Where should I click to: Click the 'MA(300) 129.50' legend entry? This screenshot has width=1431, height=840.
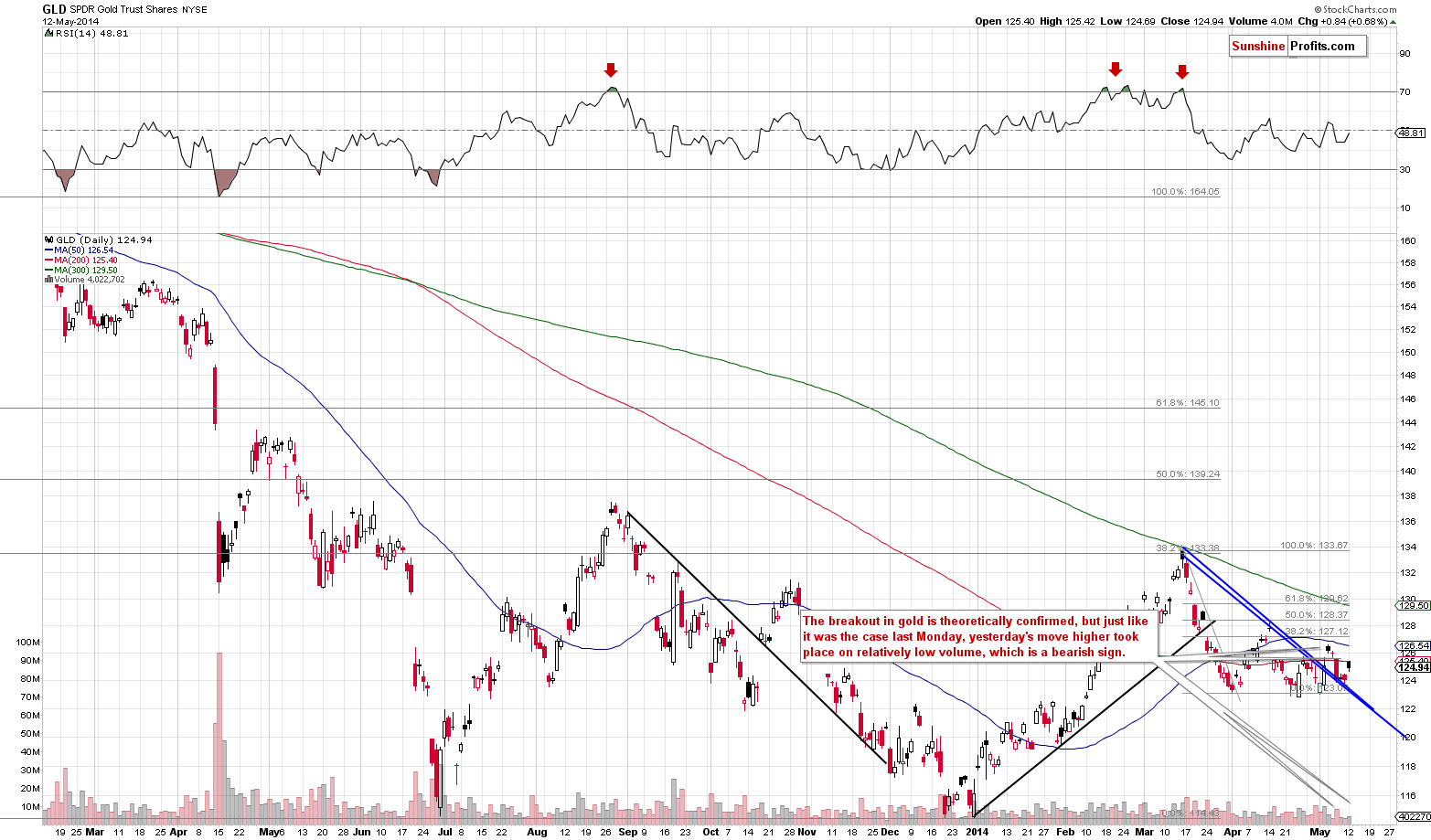[x=87, y=271]
